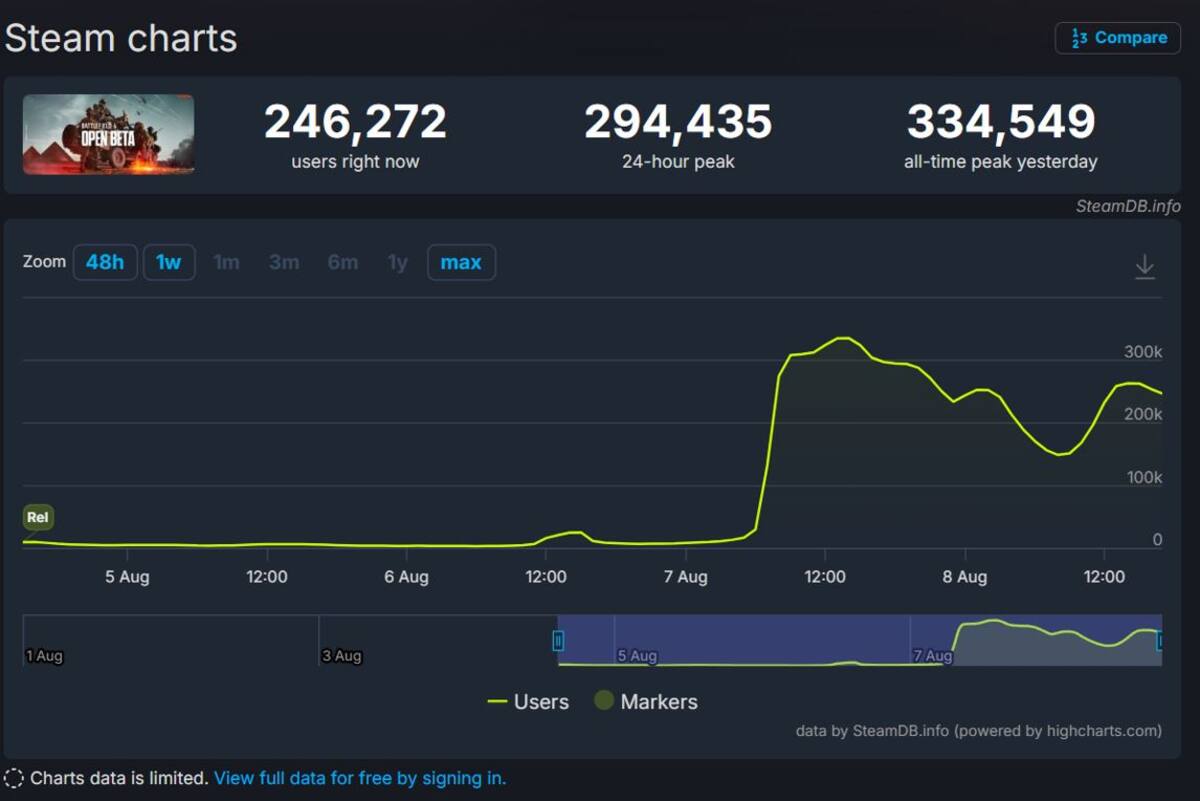This screenshot has height=801, width=1200.
Task: Click the loading circle icon beside charts notice
Action: pos(14,778)
